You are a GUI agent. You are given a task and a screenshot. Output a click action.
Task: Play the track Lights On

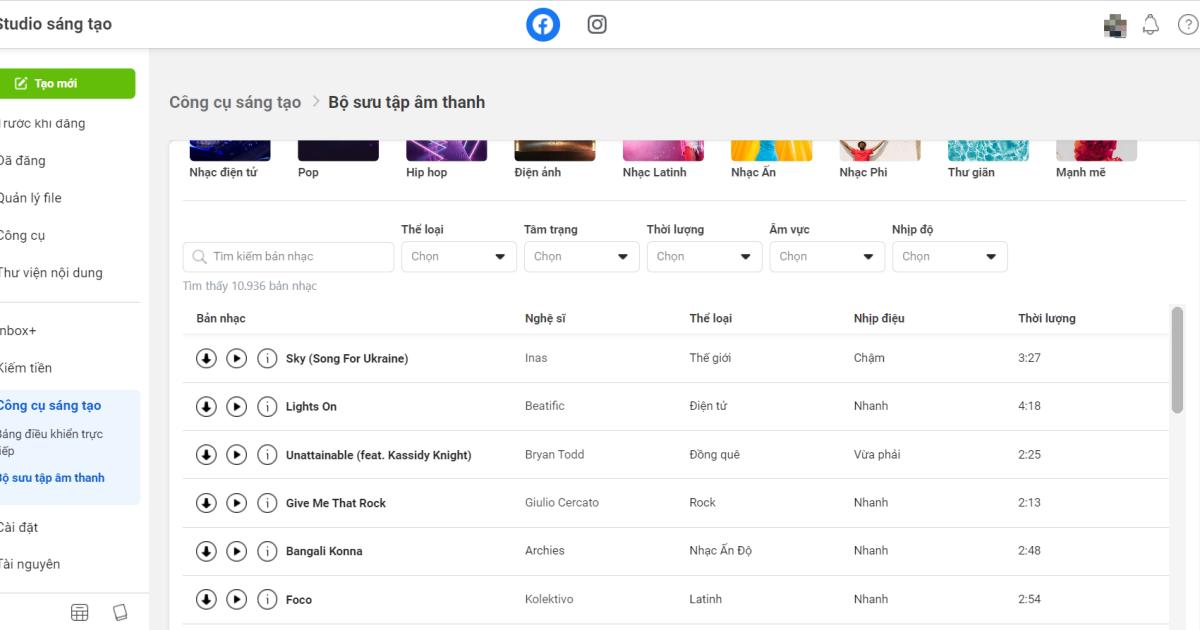tap(237, 406)
